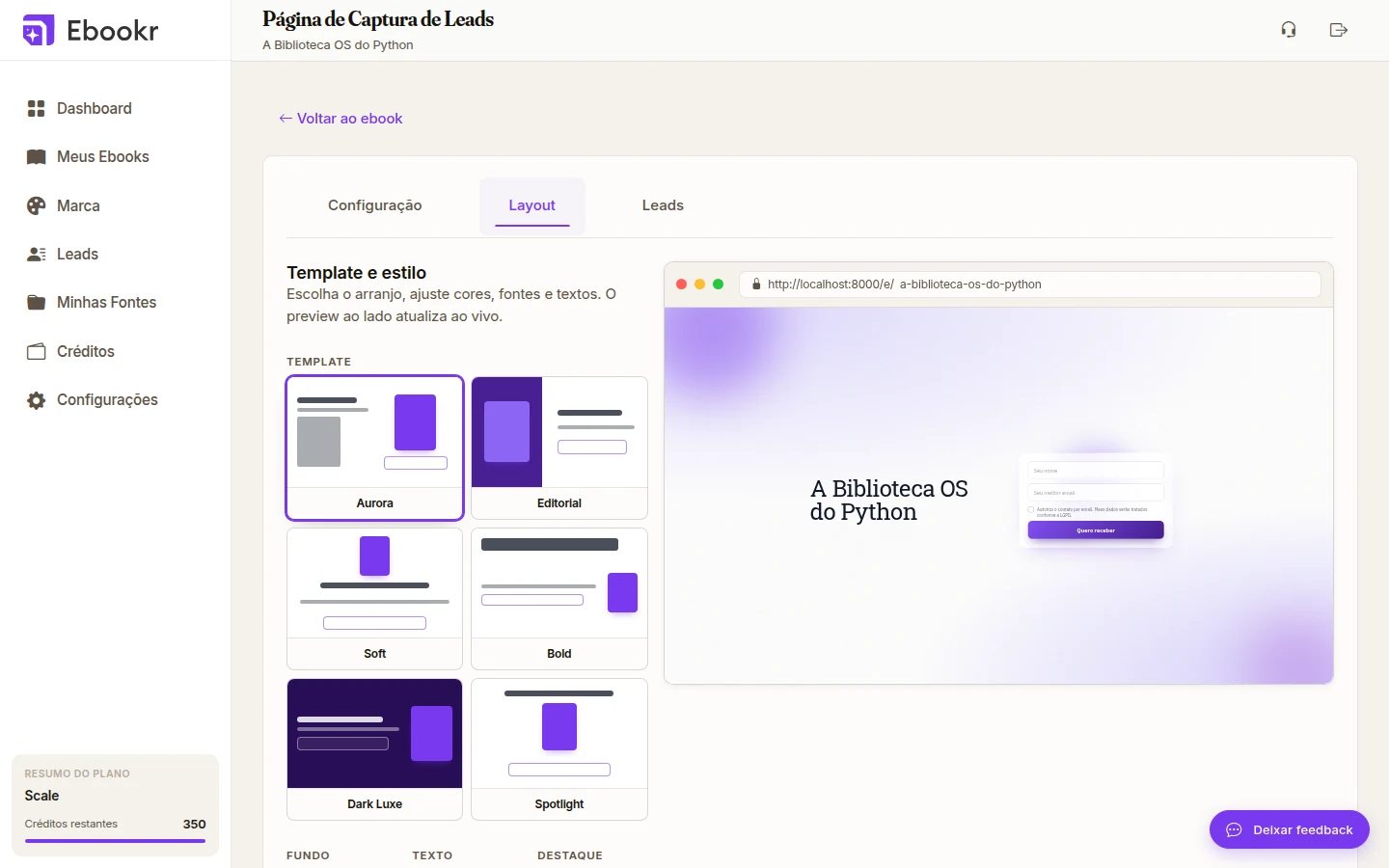The width and height of the screenshot is (1389, 868).
Task: Click the Ebookr logo icon
Action: click(x=39, y=31)
